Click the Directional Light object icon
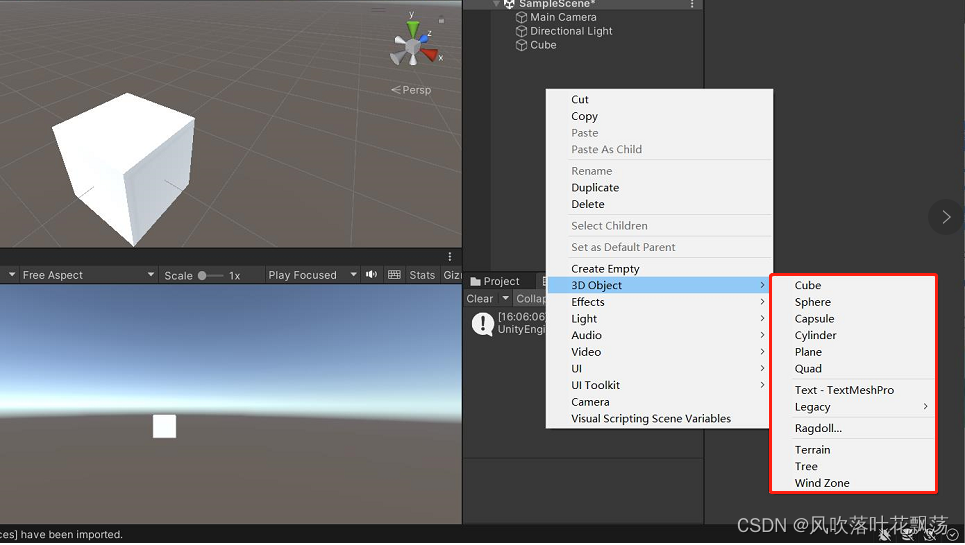The image size is (965, 545). click(521, 31)
